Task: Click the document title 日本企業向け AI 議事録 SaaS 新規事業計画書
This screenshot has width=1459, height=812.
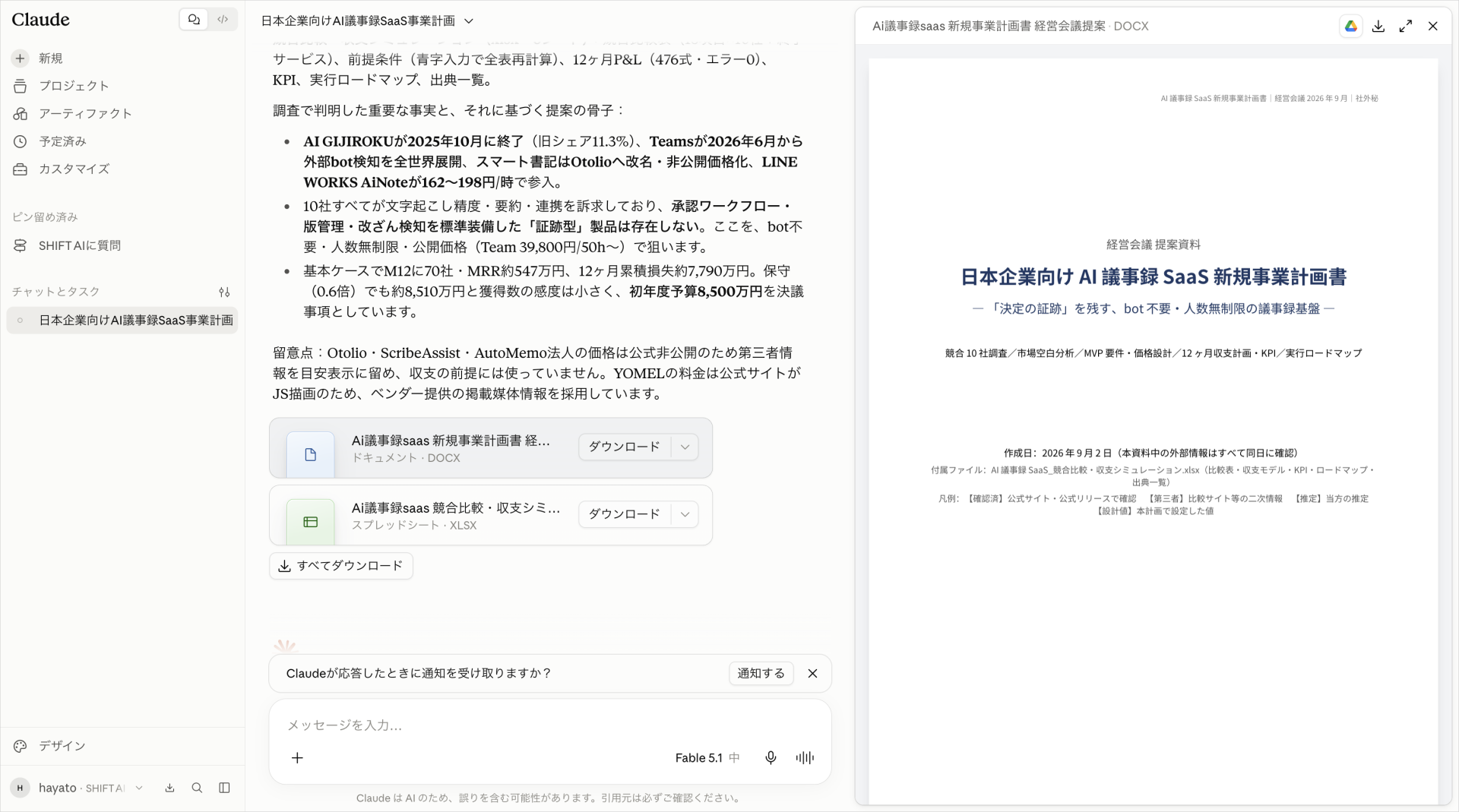Action: tap(1154, 277)
